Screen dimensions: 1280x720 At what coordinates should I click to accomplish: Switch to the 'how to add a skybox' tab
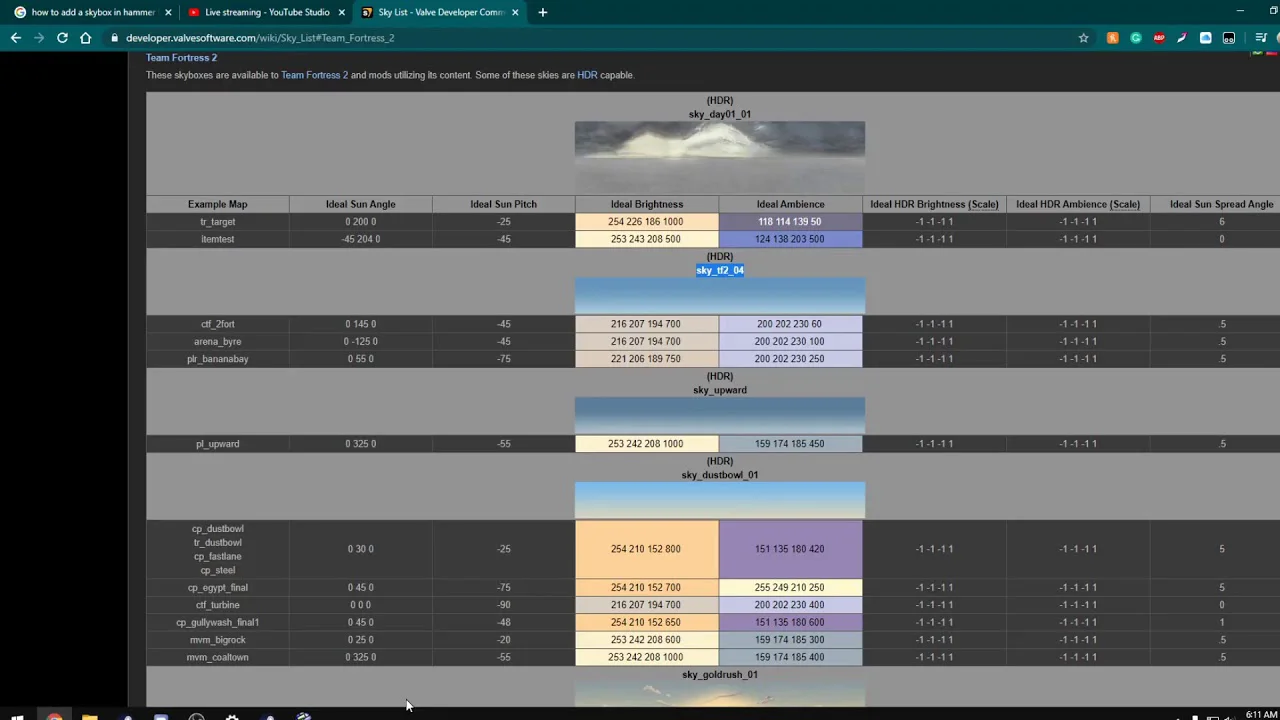92,12
